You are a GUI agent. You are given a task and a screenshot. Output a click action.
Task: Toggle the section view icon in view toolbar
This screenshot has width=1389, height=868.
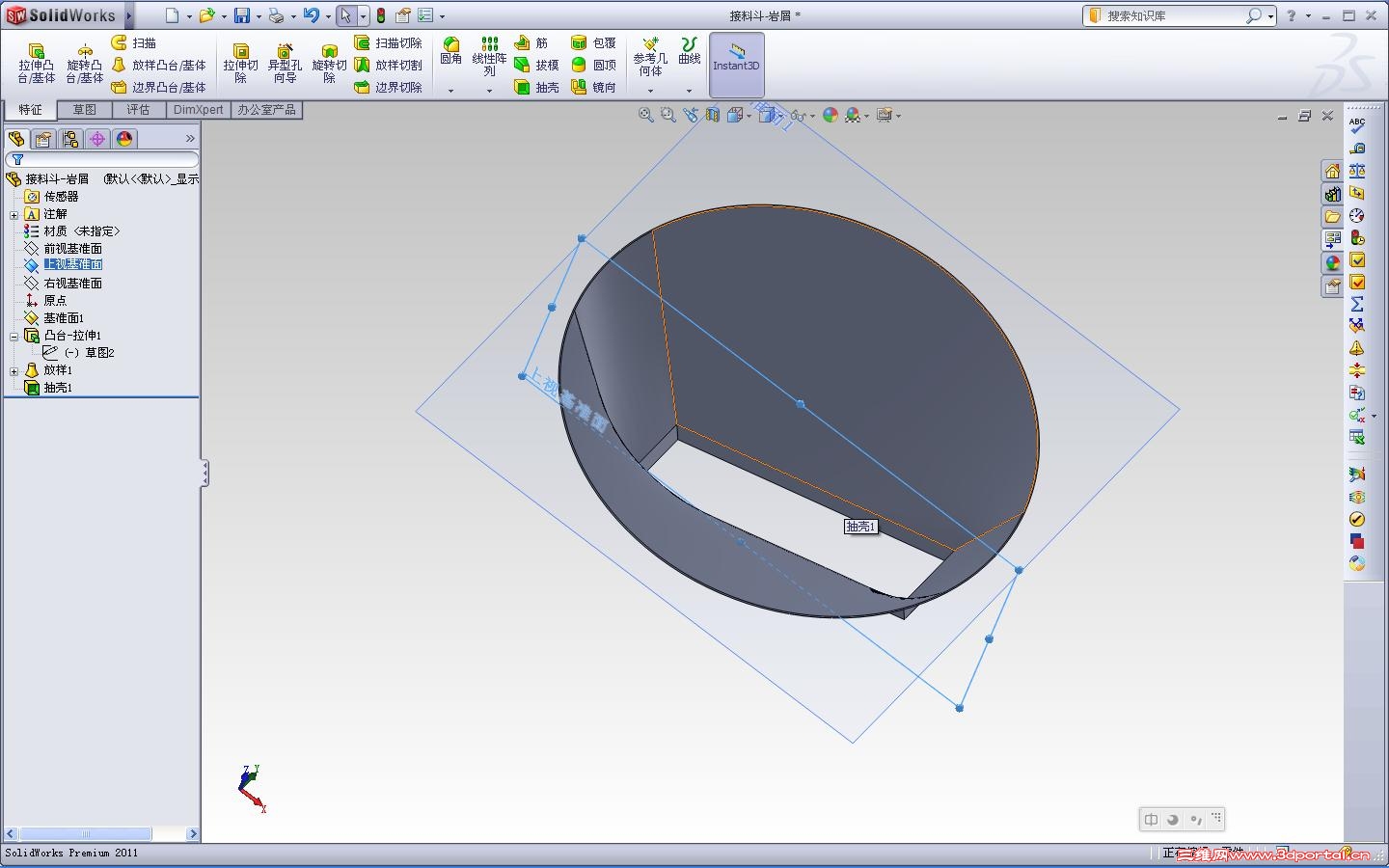713,115
